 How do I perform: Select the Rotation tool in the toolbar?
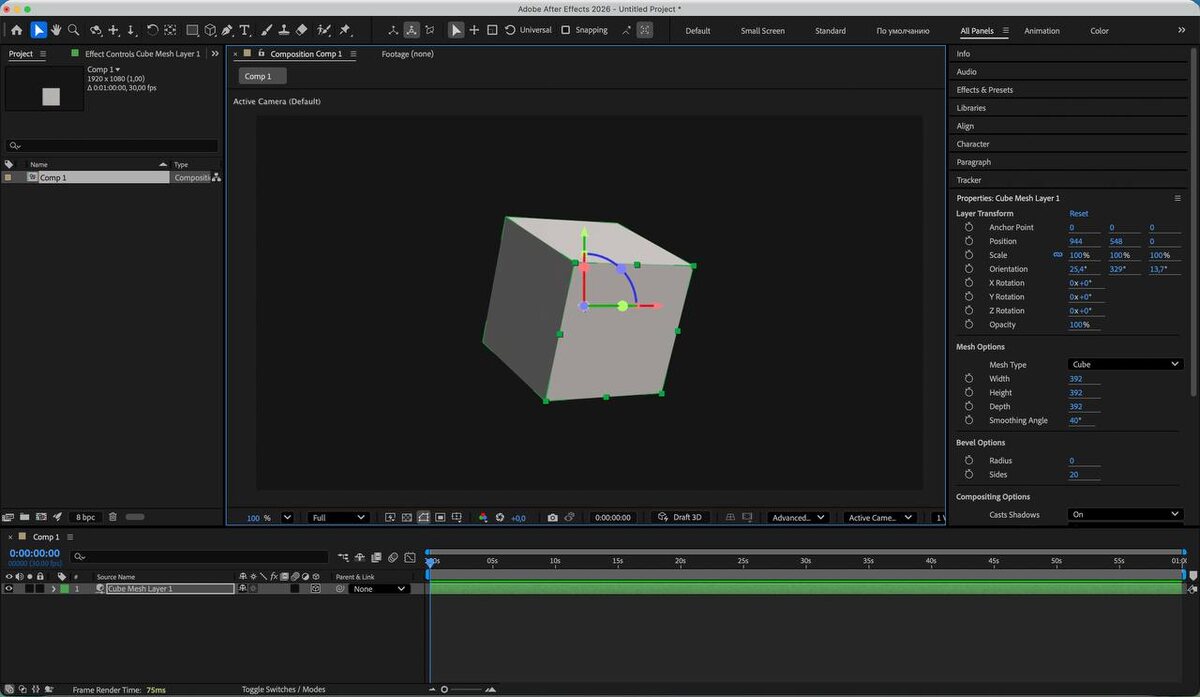click(152, 30)
